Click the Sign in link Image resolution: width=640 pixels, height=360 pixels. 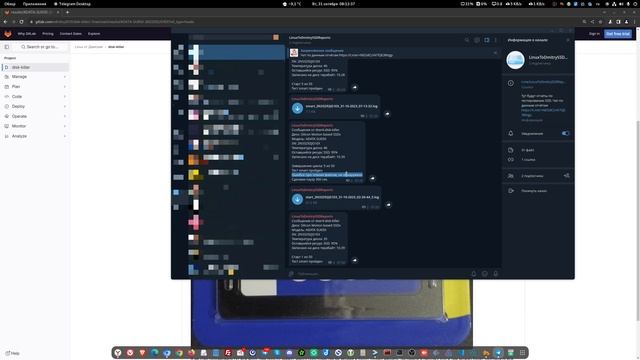(594, 34)
